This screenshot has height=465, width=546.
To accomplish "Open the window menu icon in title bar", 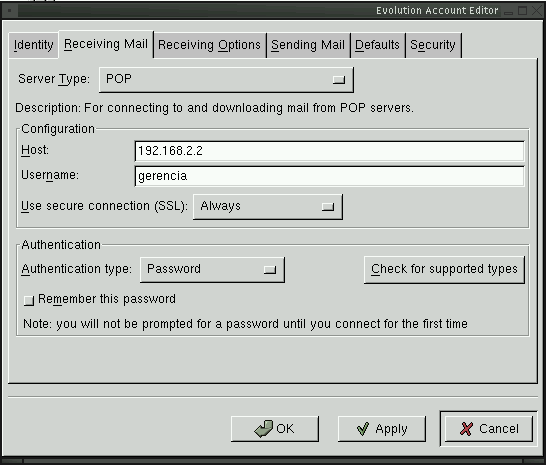I will click(x=10, y=10).
